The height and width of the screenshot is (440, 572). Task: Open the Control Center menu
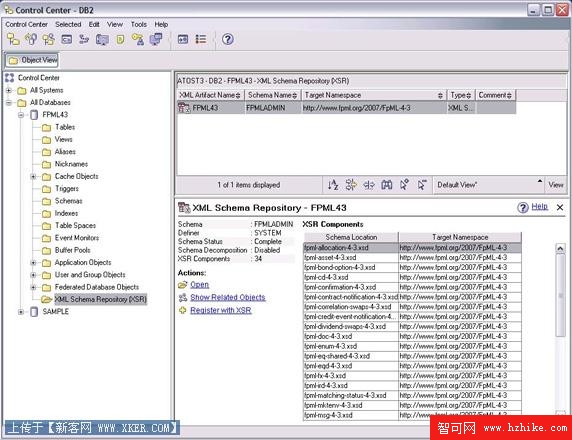click(26, 24)
